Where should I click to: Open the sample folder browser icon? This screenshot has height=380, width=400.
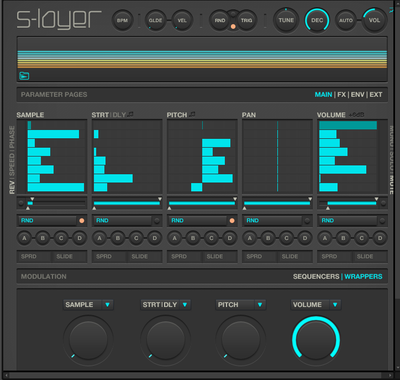click(24, 76)
